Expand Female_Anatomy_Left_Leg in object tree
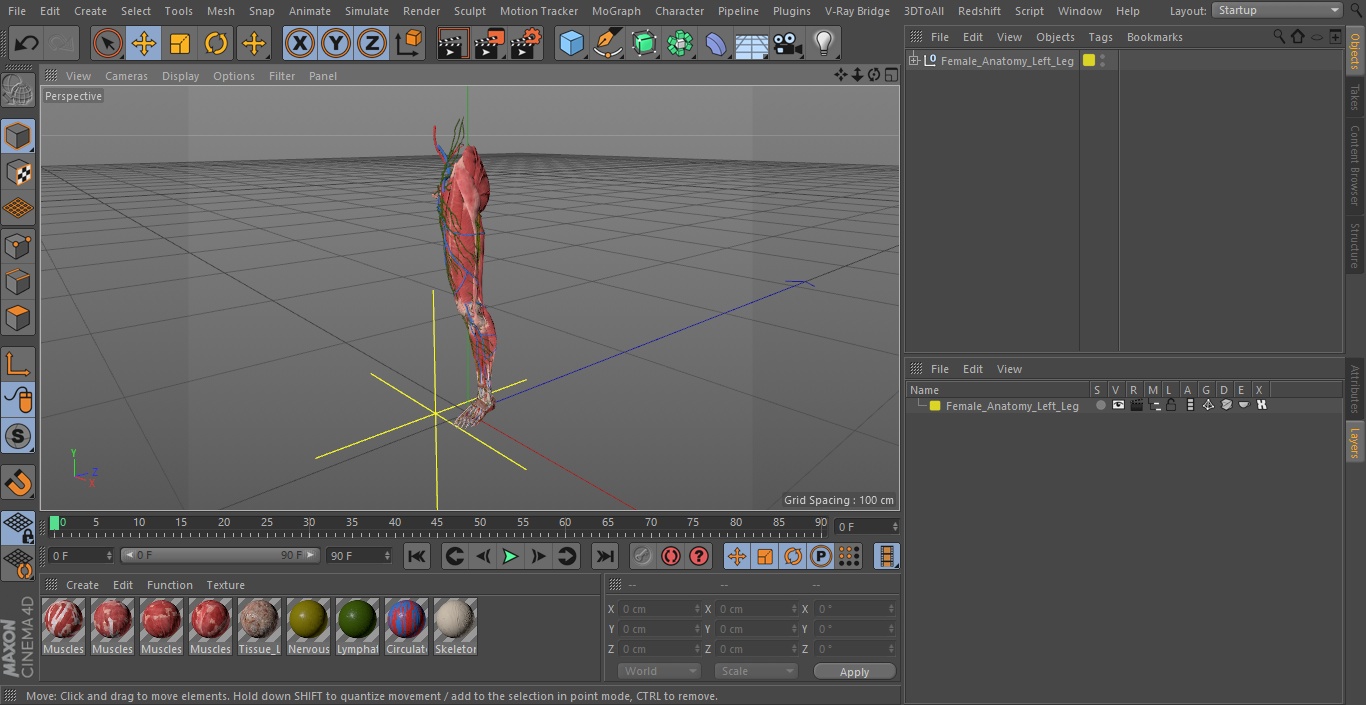 click(913, 61)
